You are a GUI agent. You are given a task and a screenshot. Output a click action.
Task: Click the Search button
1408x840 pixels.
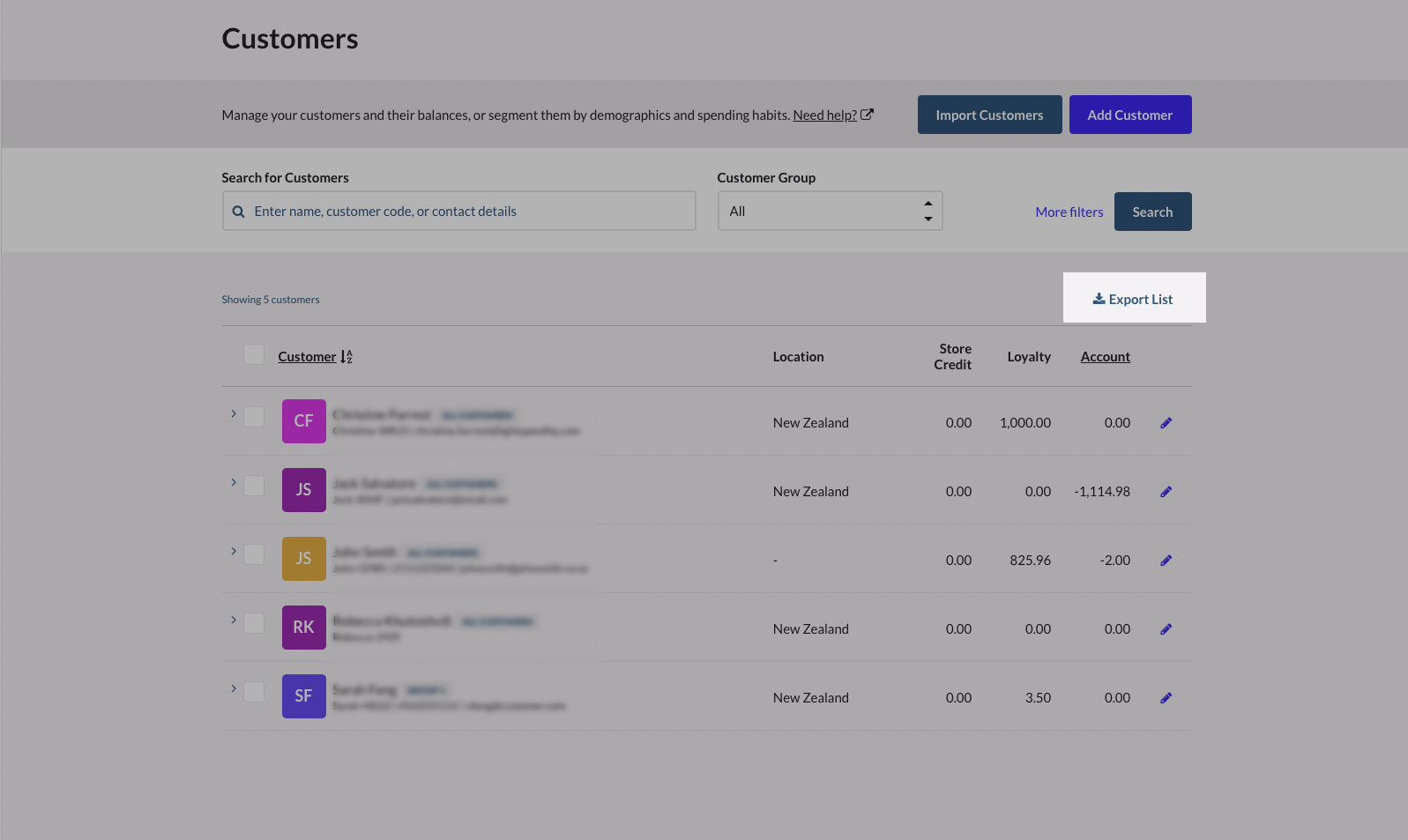pyautogui.click(x=1152, y=212)
